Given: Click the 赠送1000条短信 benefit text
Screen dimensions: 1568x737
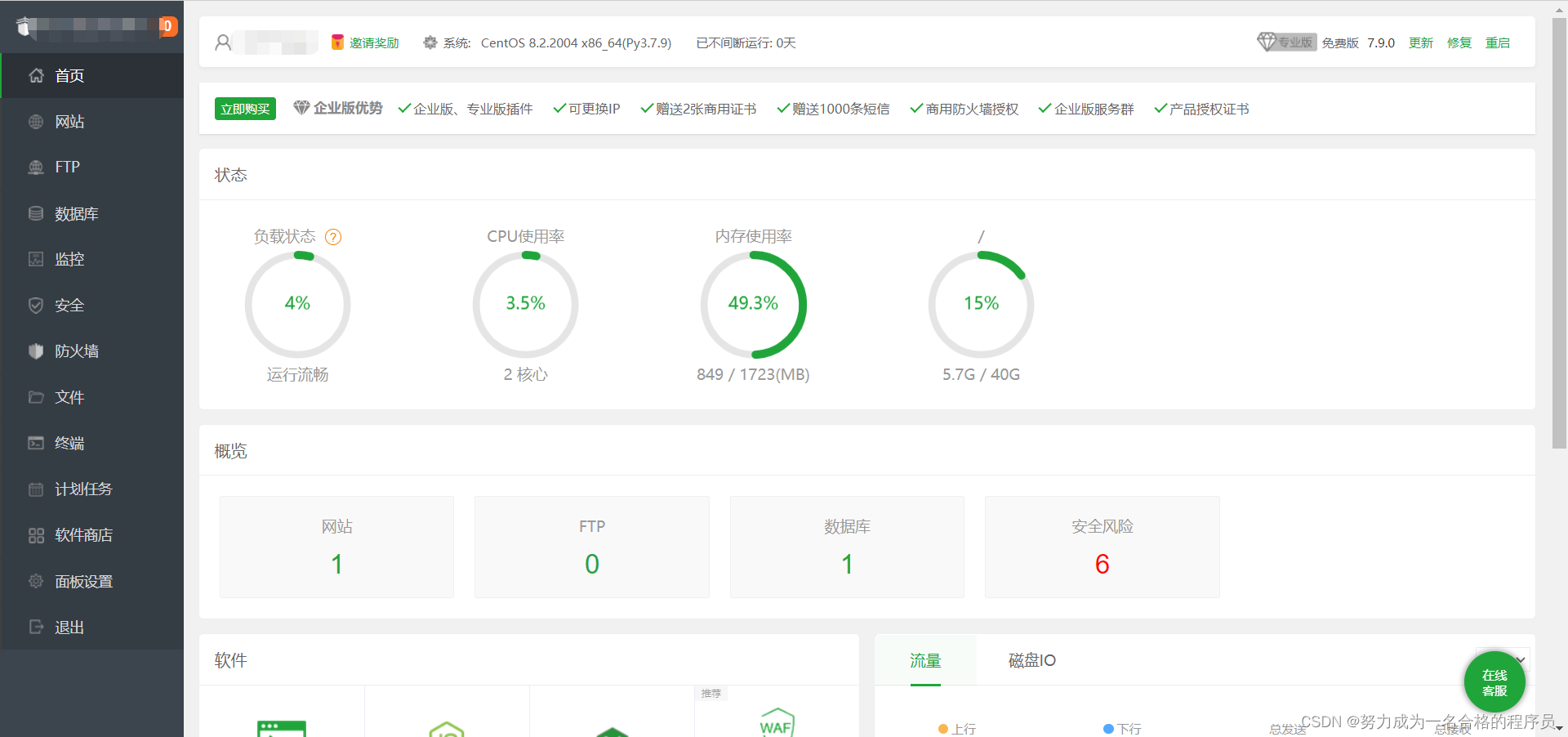Looking at the screenshot, I should (x=840, y=109).
